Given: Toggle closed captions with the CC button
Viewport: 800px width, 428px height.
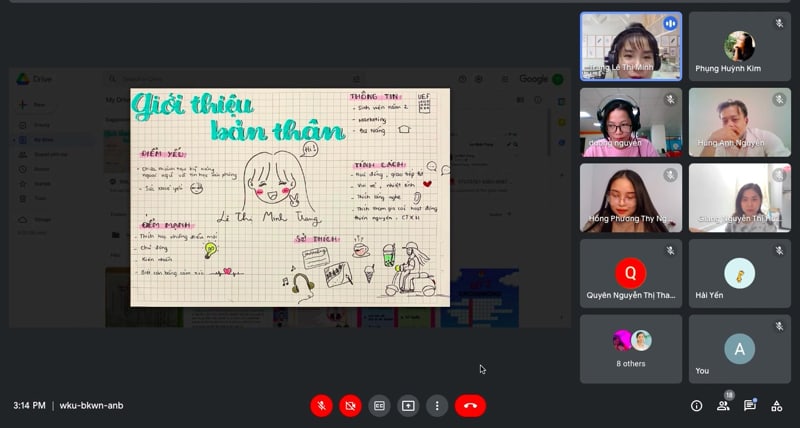Looking at the screenshot, I should click(x=379, y=405).
